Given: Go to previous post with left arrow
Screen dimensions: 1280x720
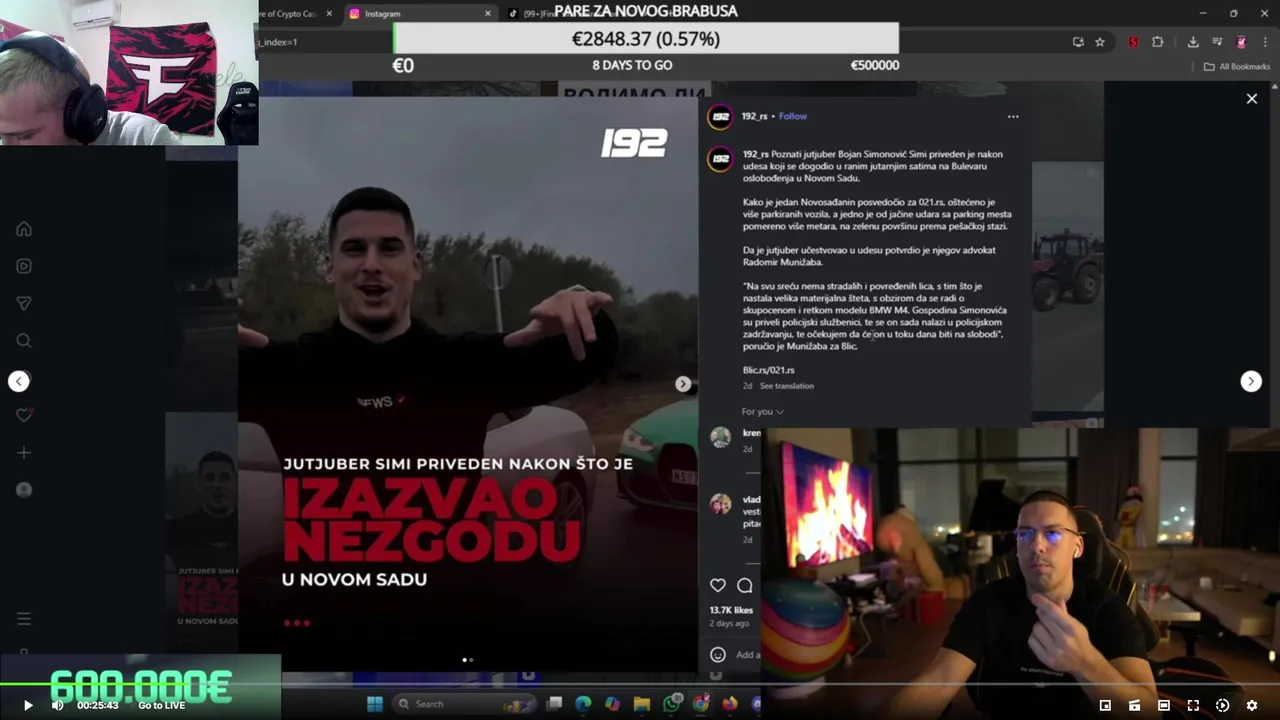Looking at the screenshot, I should (x=19, y=381).
